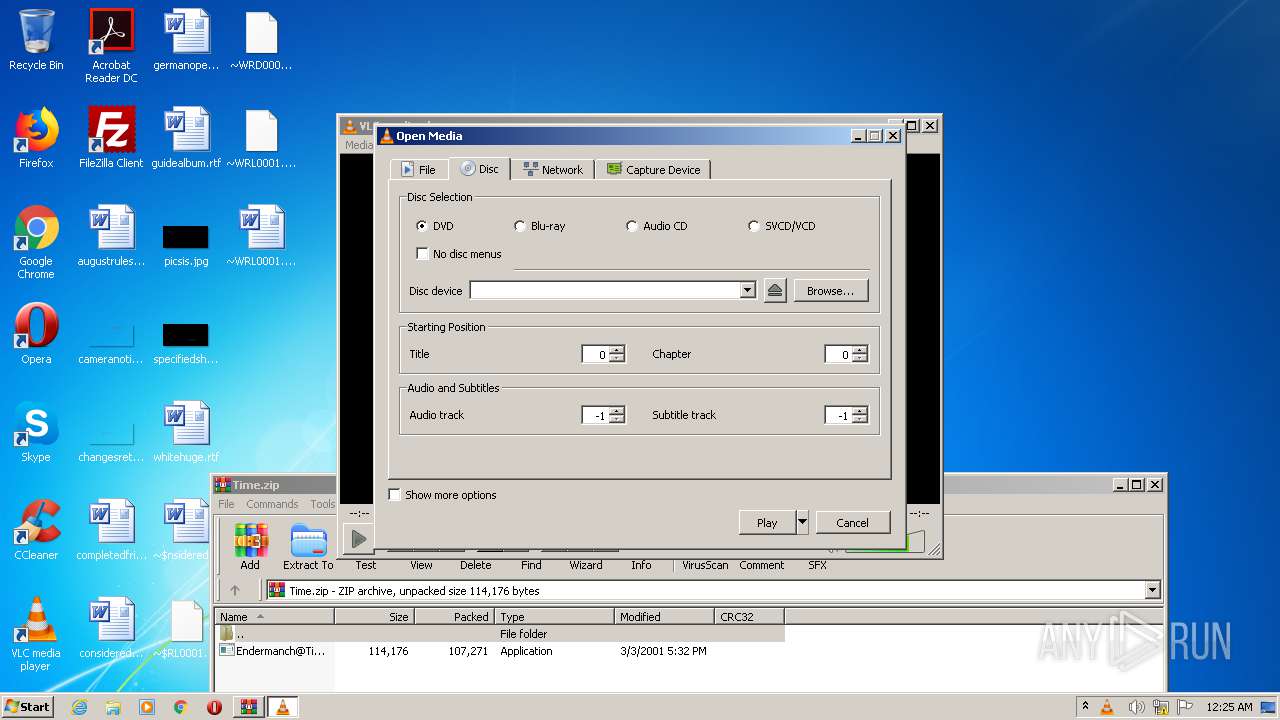Viewport: 1280px width, 720px height.
Task: Open WinRAR address bar dropdown
Action: [x=1152, y=591]
